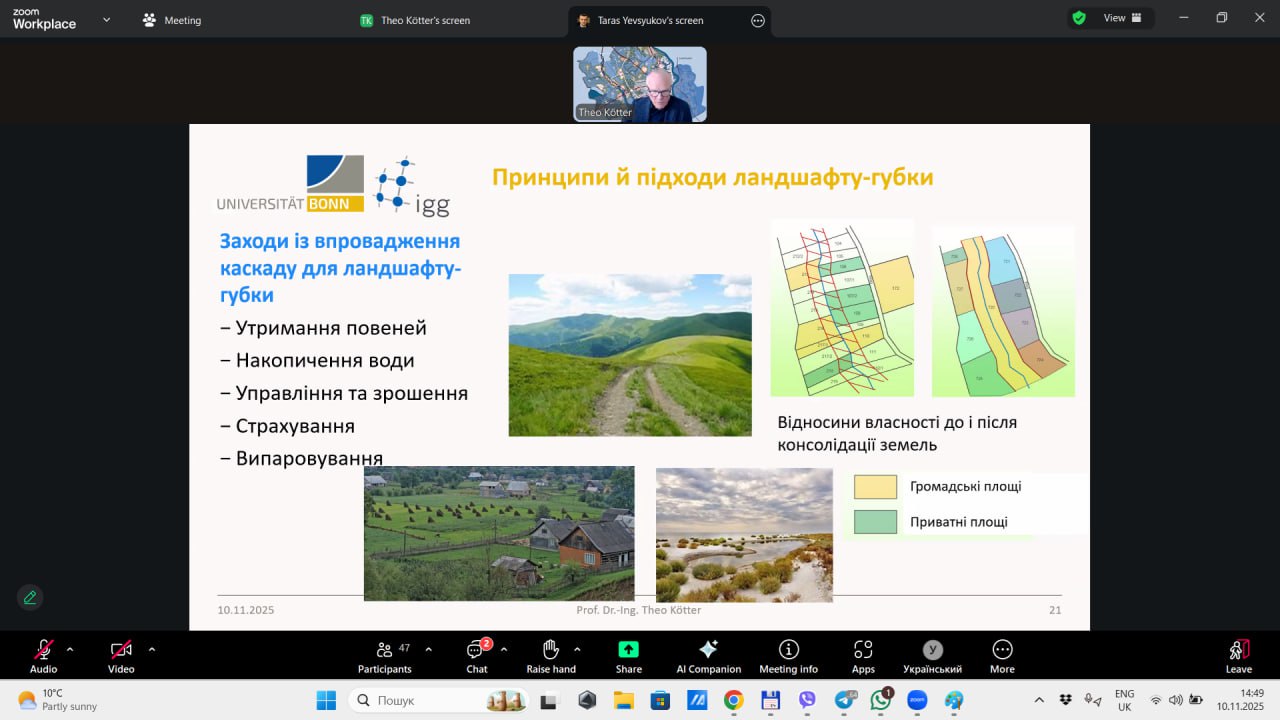Screen dimensions: 1280x720
Task: Open the floppy disk app in taskbar
Action: [x=770, y=700]
